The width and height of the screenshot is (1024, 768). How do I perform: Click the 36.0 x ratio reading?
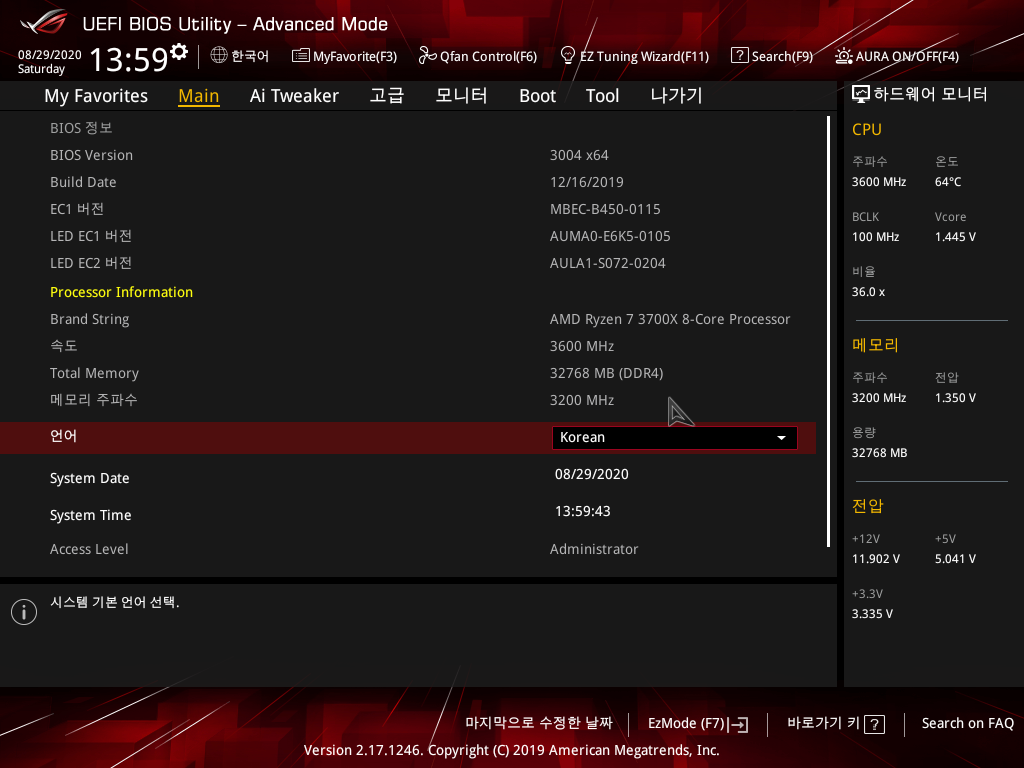(868, 292)
